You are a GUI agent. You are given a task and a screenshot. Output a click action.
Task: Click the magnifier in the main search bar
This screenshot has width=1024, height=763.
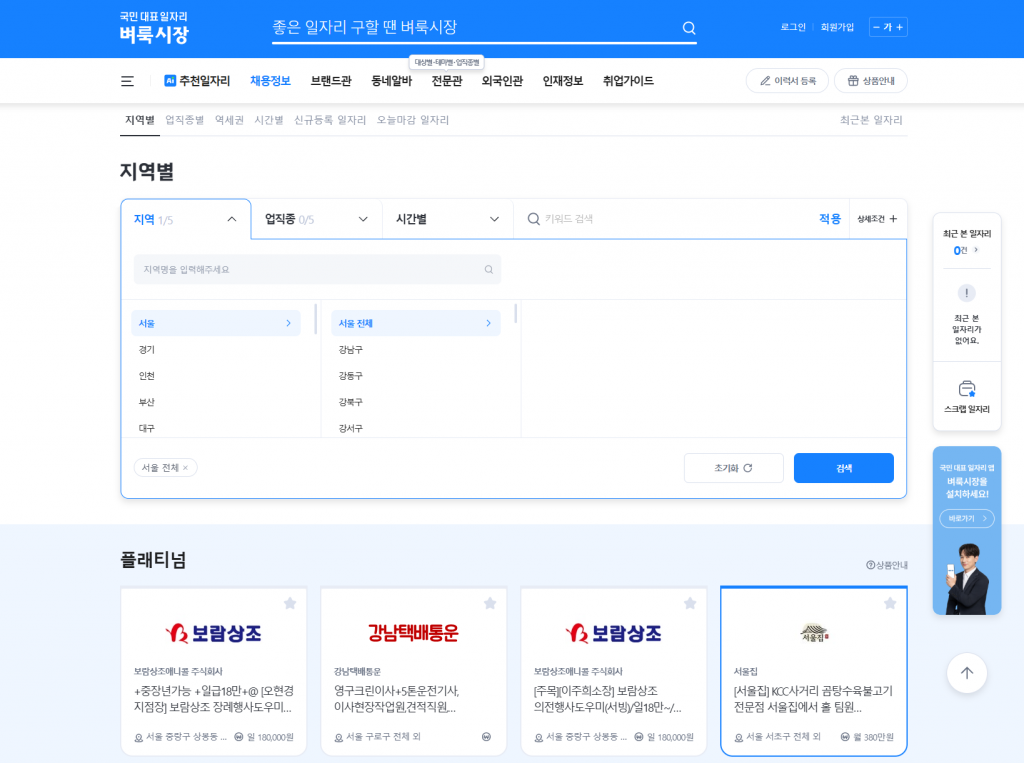point(689,28)
